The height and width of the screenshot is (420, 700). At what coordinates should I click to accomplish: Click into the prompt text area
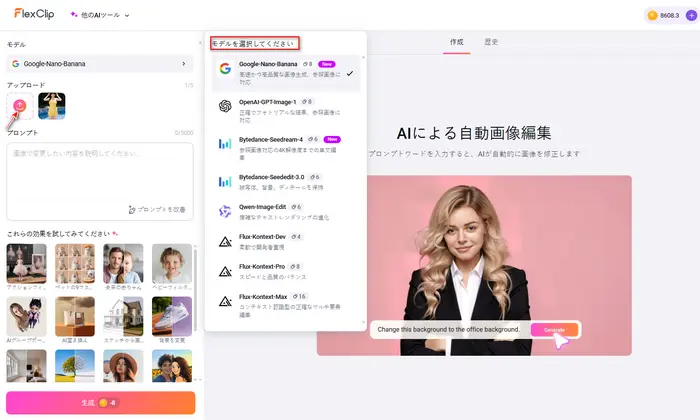100,181
